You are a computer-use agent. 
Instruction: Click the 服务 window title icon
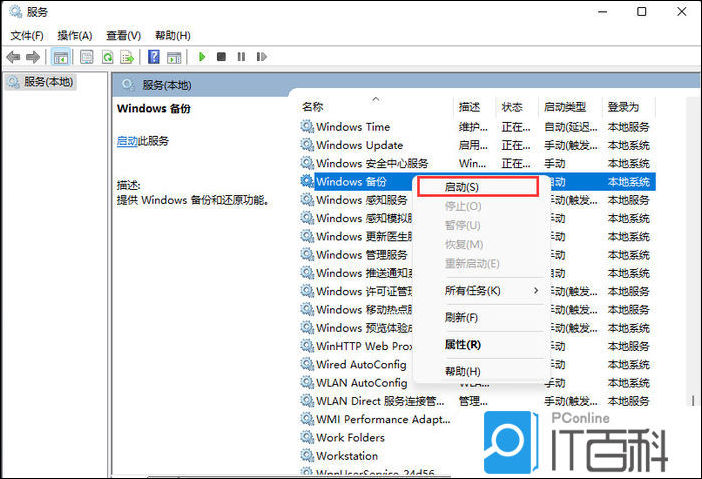pyautogui.click(x=15, y=11)
